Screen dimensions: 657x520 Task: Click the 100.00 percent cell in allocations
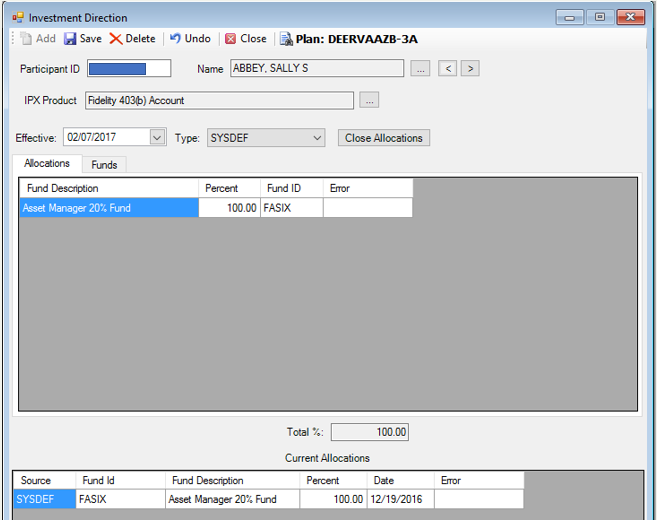click(230, 208)
